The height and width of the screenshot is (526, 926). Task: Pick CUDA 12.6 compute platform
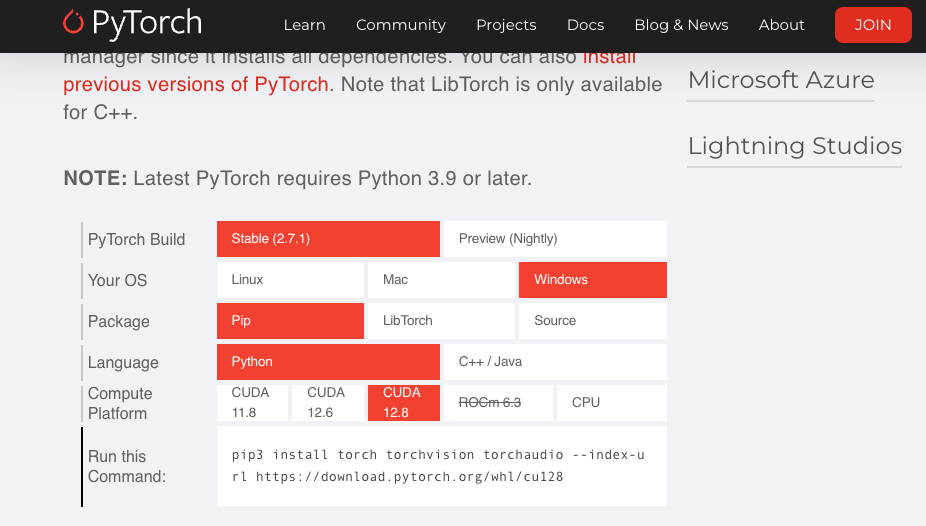[x=328, y=403]
